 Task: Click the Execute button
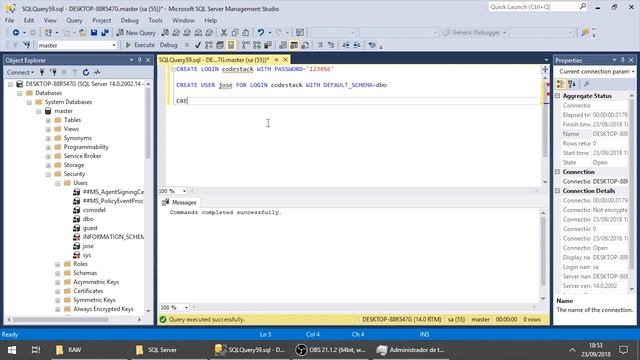coord(140,45)
